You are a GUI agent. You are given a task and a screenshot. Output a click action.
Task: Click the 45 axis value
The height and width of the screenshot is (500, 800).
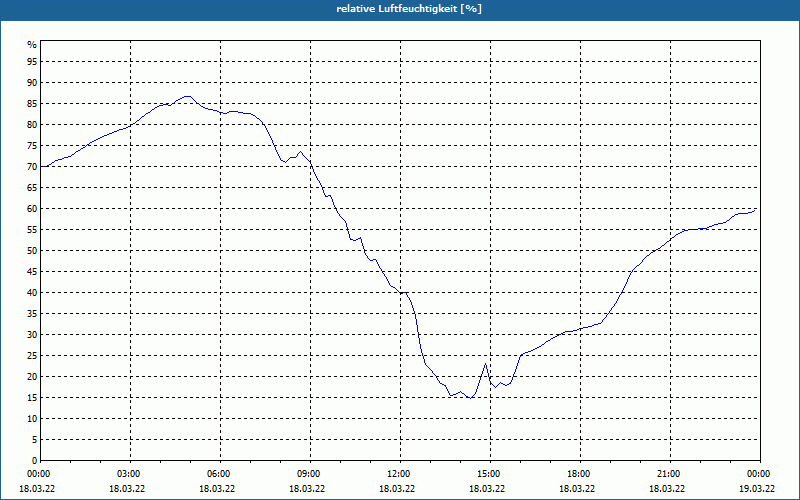click(x=32, y=271)
